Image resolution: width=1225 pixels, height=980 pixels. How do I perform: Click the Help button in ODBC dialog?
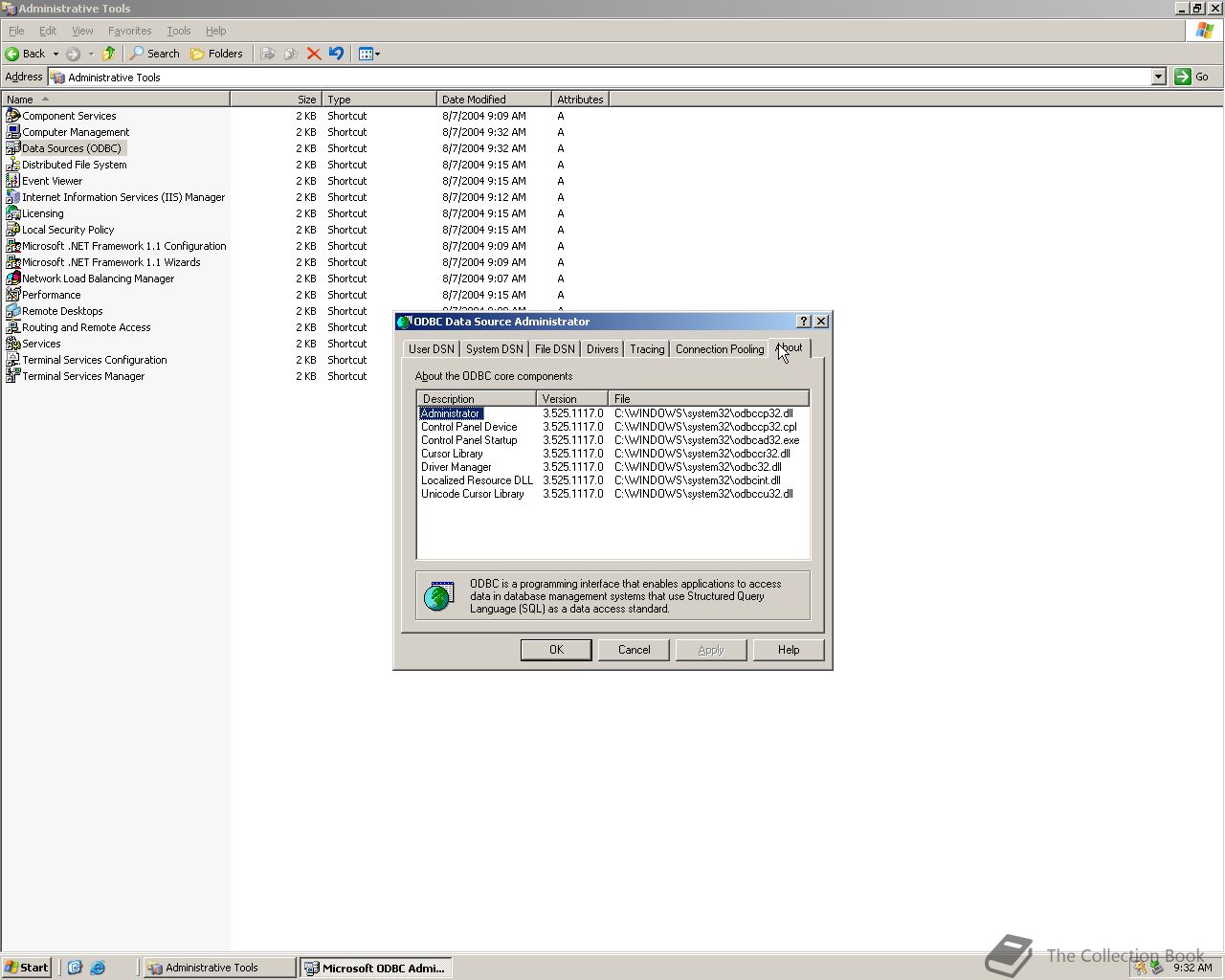[789, 650]
